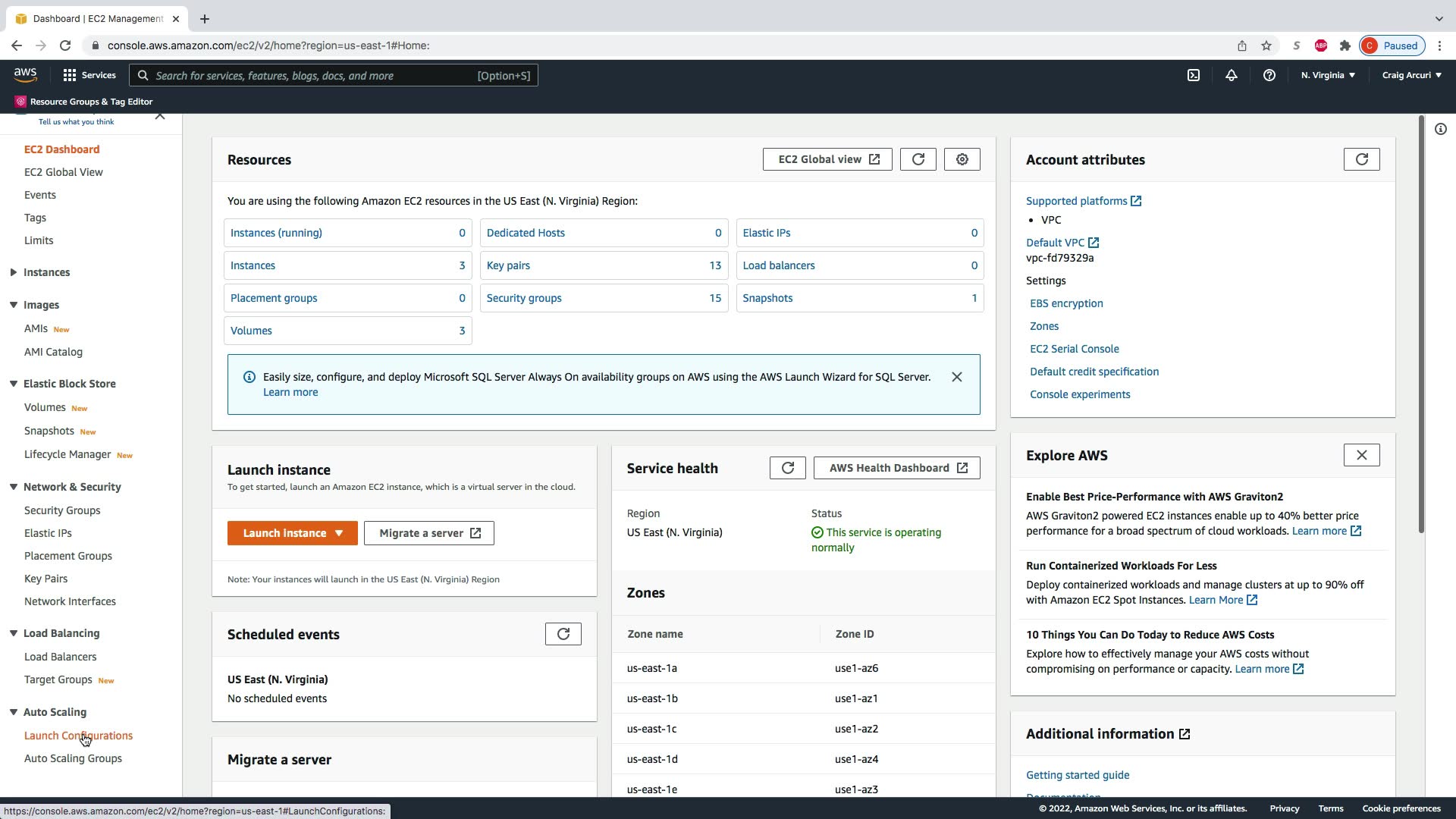Click the Migrate a server button
The width and height of the screenshot is (1456, 819).
click(428, 533)
